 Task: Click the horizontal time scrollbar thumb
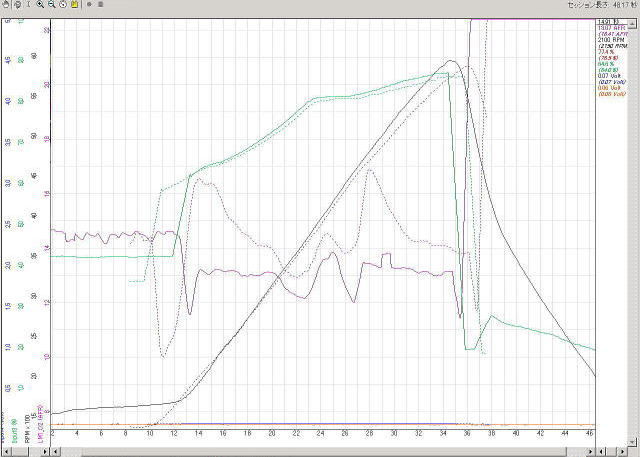pos(324,452)
